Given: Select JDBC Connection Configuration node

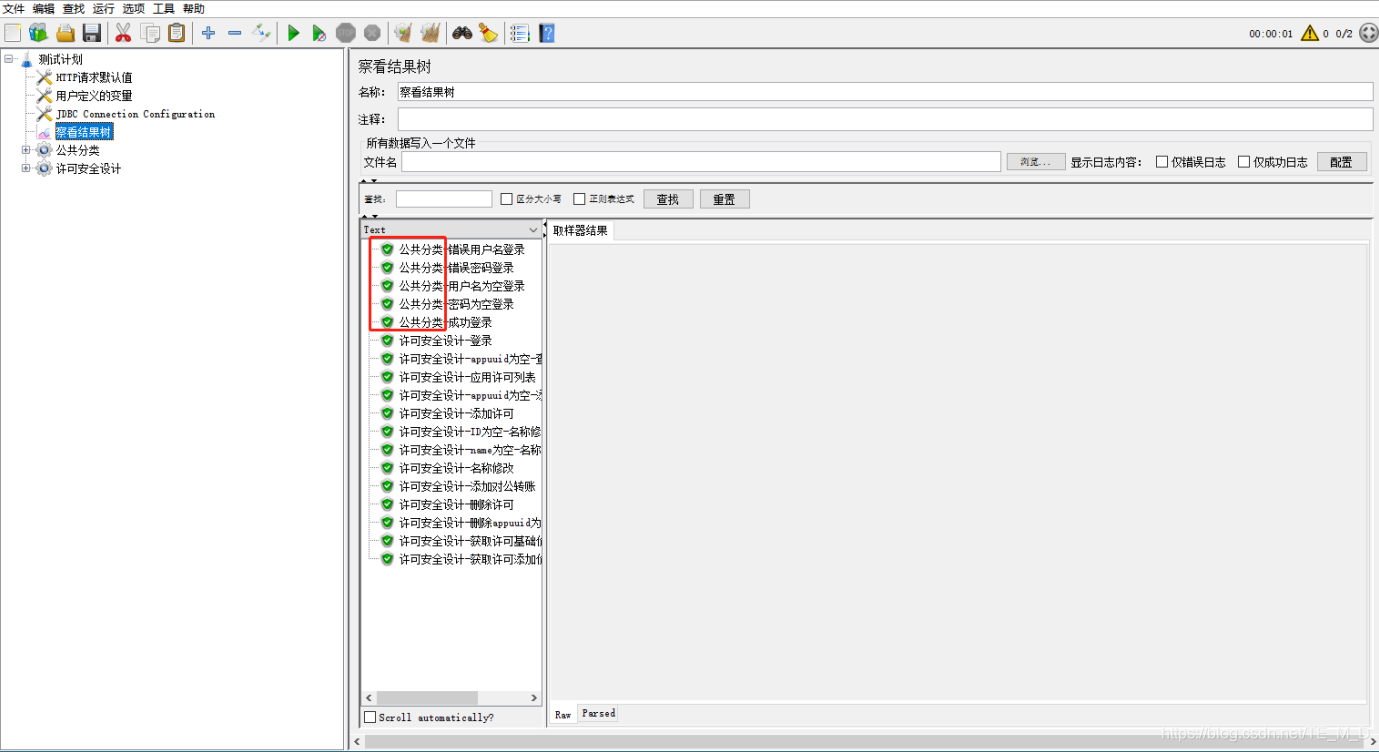Looking at the screenshot, I should [135, 114].
